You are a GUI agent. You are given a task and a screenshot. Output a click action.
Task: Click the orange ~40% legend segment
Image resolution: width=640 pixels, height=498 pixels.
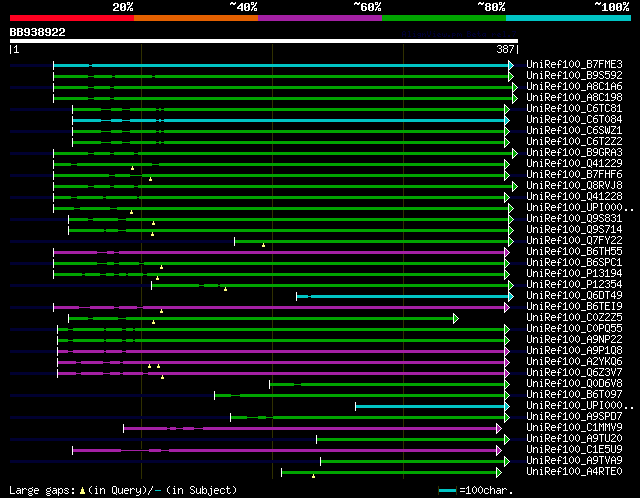(x=195, y=17)
